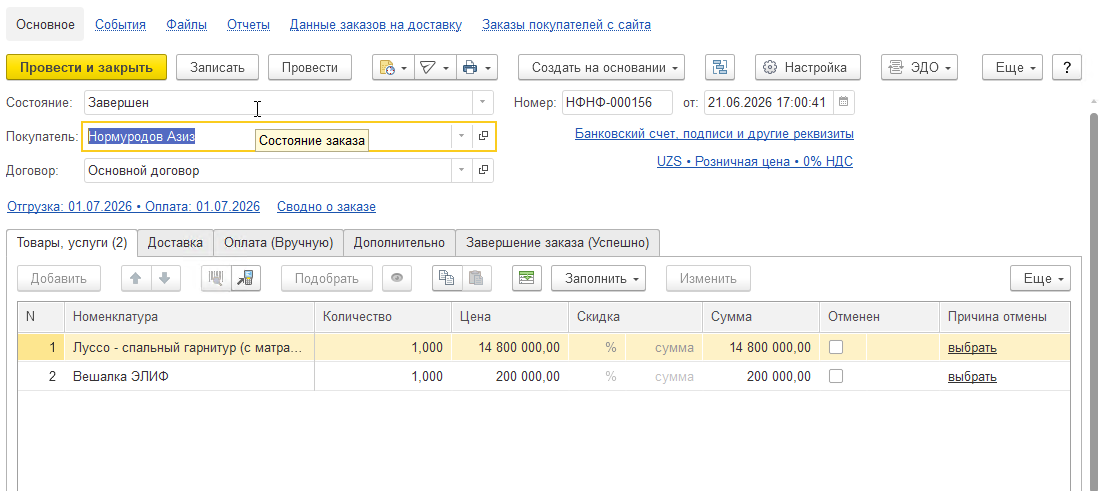Click the Покупатель field Нормуродов Азиз
1101x491 pixels.
click(267, 136)
